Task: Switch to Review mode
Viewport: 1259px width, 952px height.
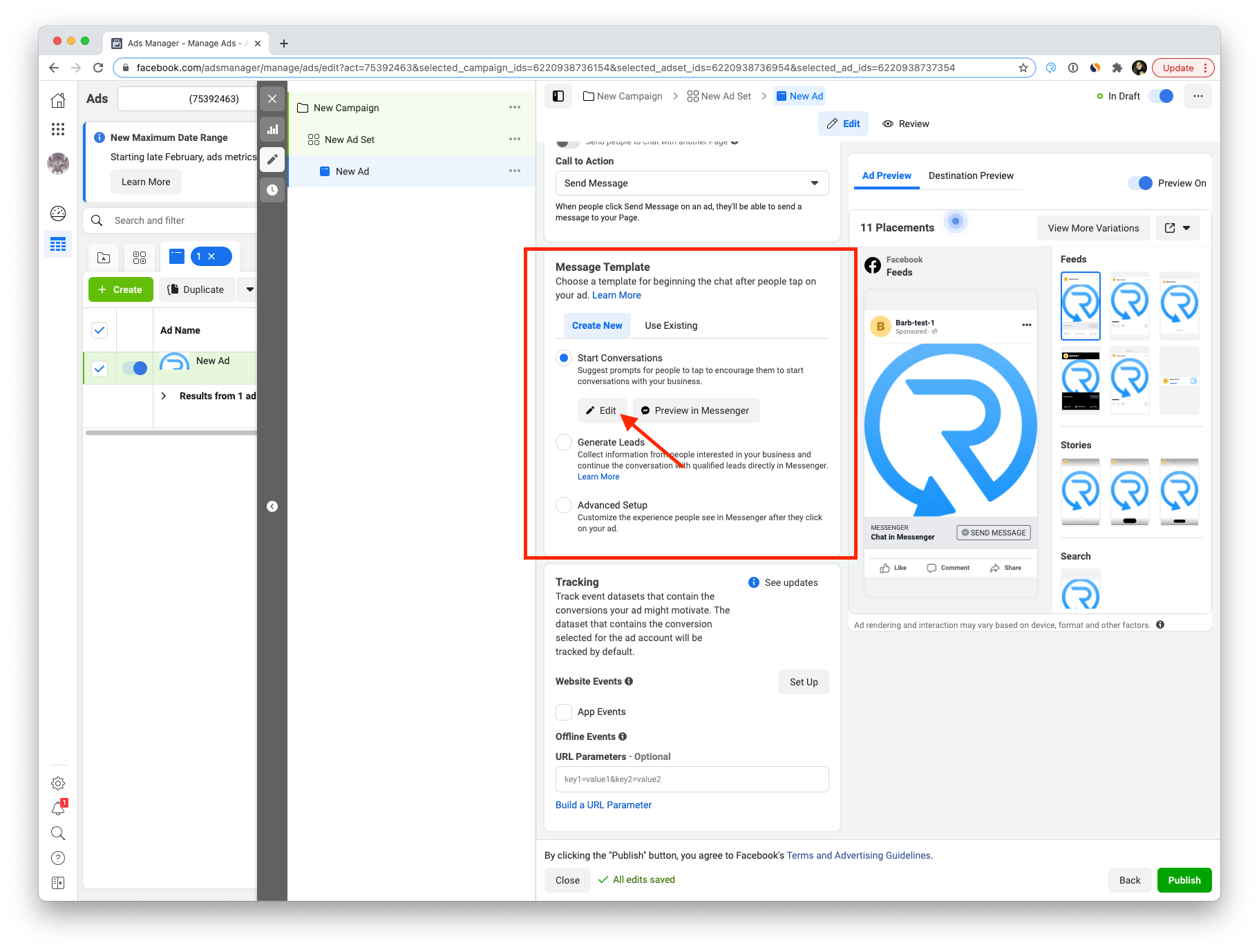Action: pyautogui.click(x=906, y=124)
